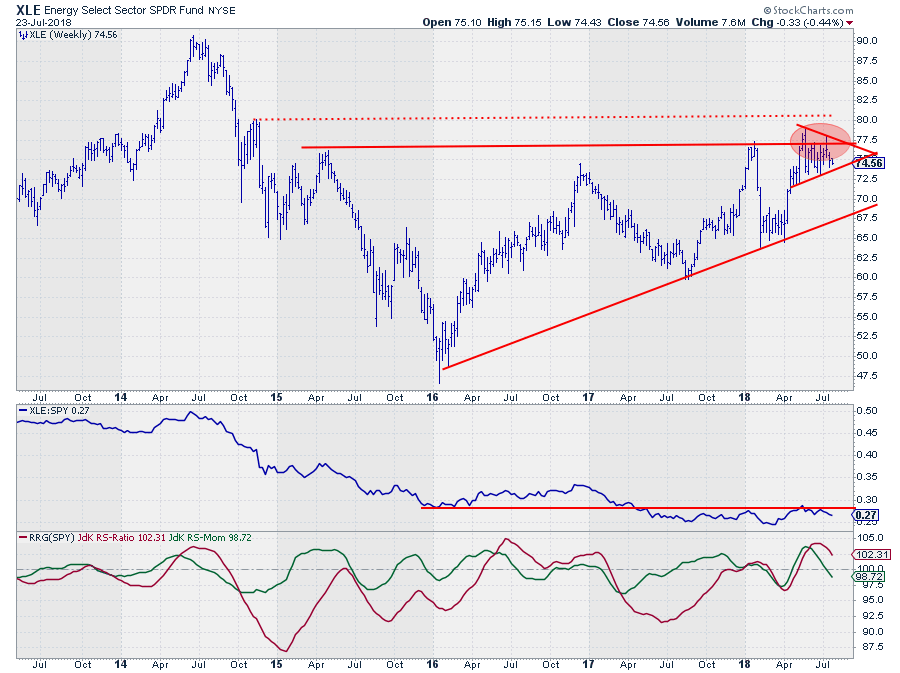Select the XLE:SPY 0.27 legend label
The height and width of the screenshot is (673, 900).
click(54, 411)
